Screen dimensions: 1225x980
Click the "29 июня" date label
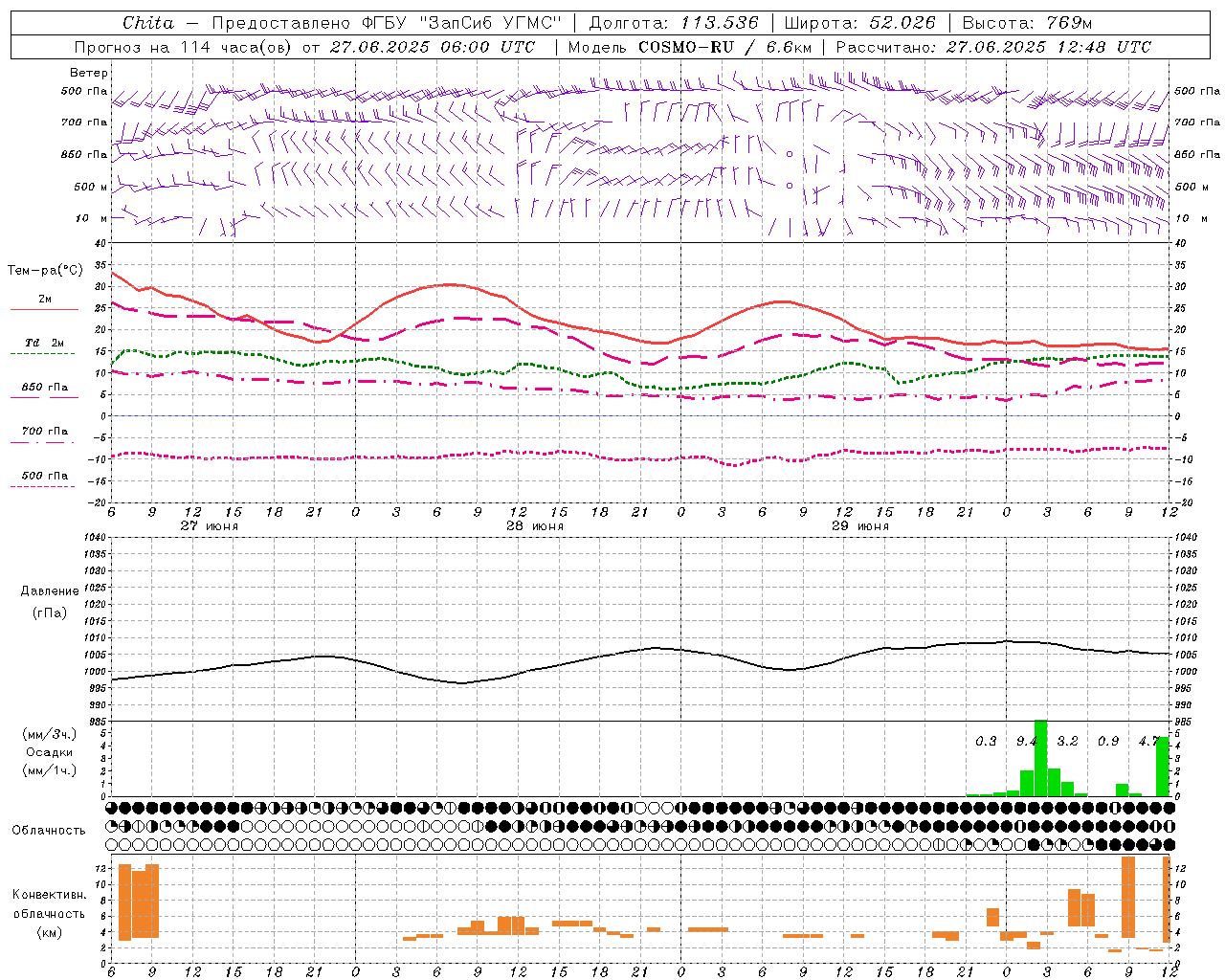(860, 526)
